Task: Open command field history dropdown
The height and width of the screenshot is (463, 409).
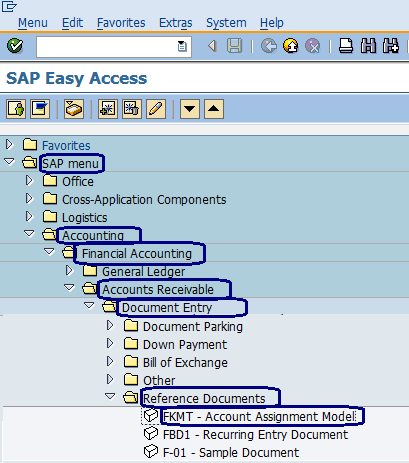Action: click(182, 46)
